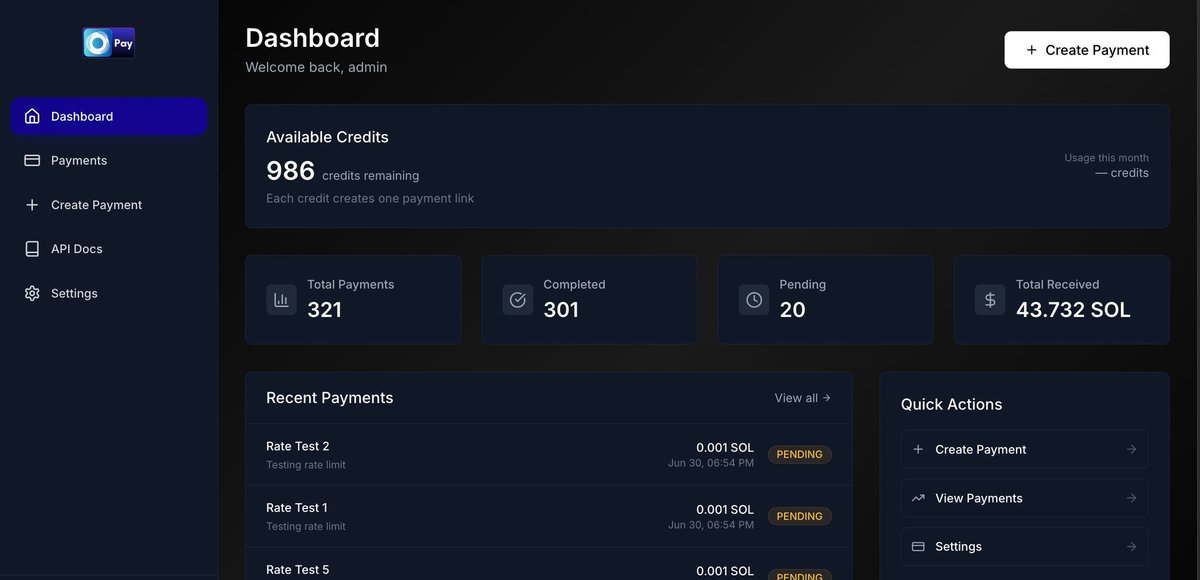Click the Dashboard home icon
Screen dimensions: 1200x580
[x=32, y=116]
